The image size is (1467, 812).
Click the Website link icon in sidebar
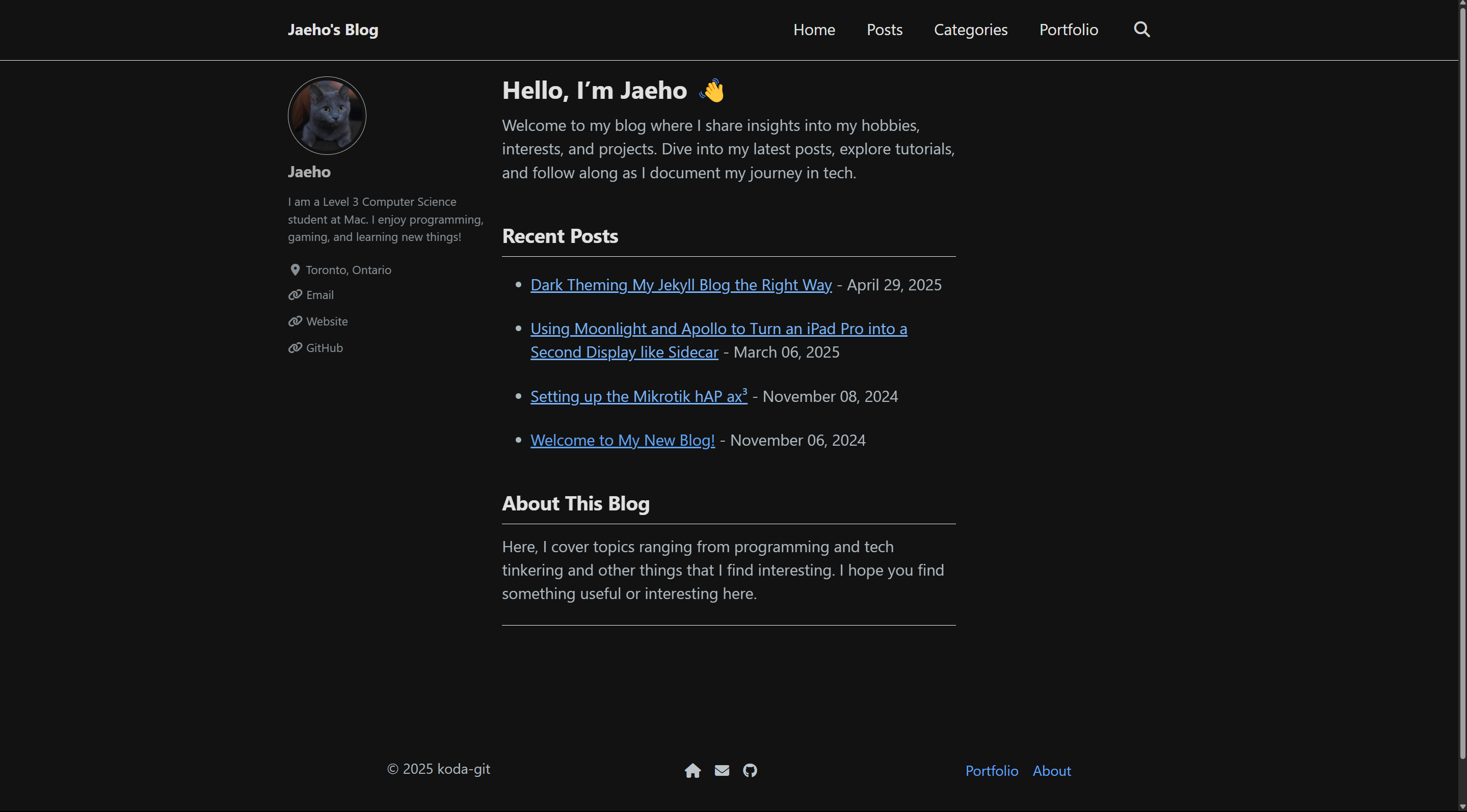click(295, 321)
